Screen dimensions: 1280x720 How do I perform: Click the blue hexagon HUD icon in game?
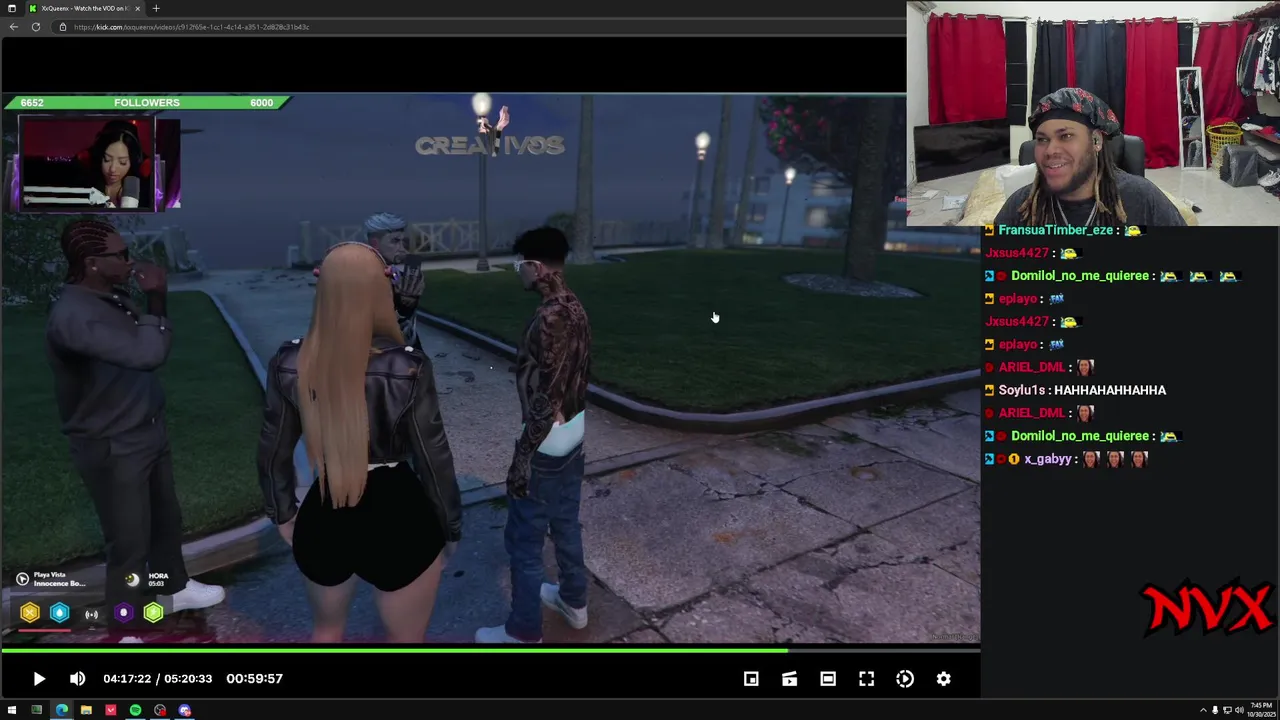60,613
